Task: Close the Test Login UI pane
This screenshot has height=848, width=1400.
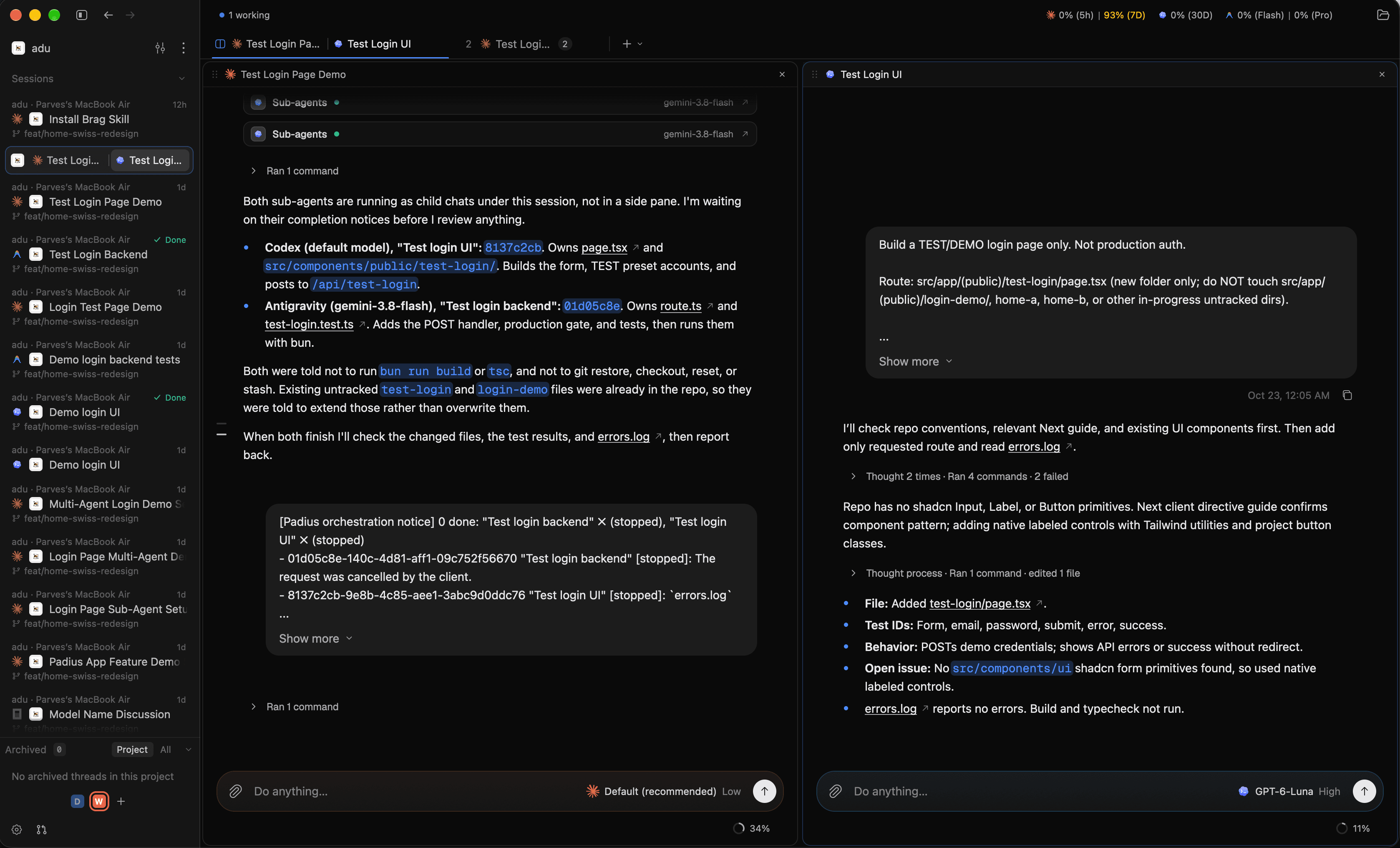Action: (1382, 74)
